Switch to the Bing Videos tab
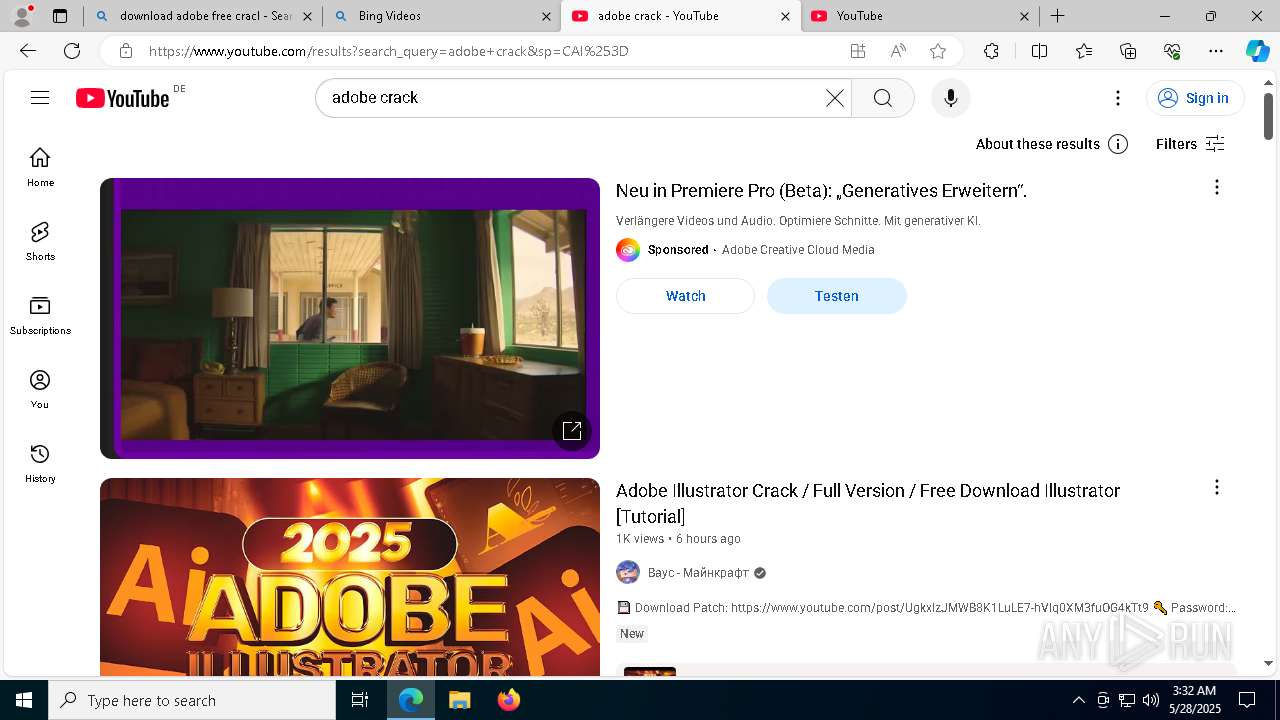Screen dimensions: 1280x720 tap(441, 16)
